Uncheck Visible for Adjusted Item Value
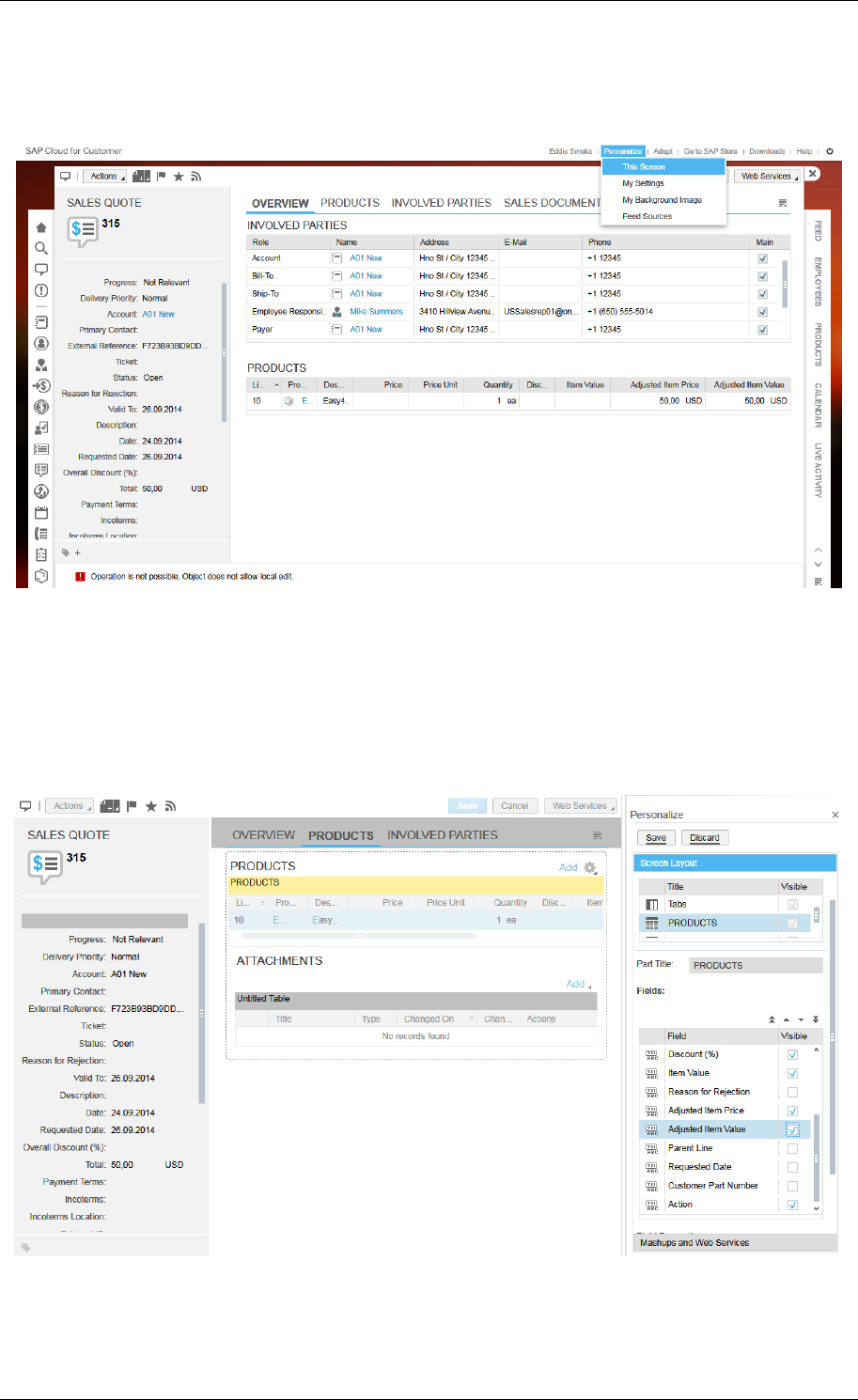The image size is (858, 1400). tap(792, 1129)
